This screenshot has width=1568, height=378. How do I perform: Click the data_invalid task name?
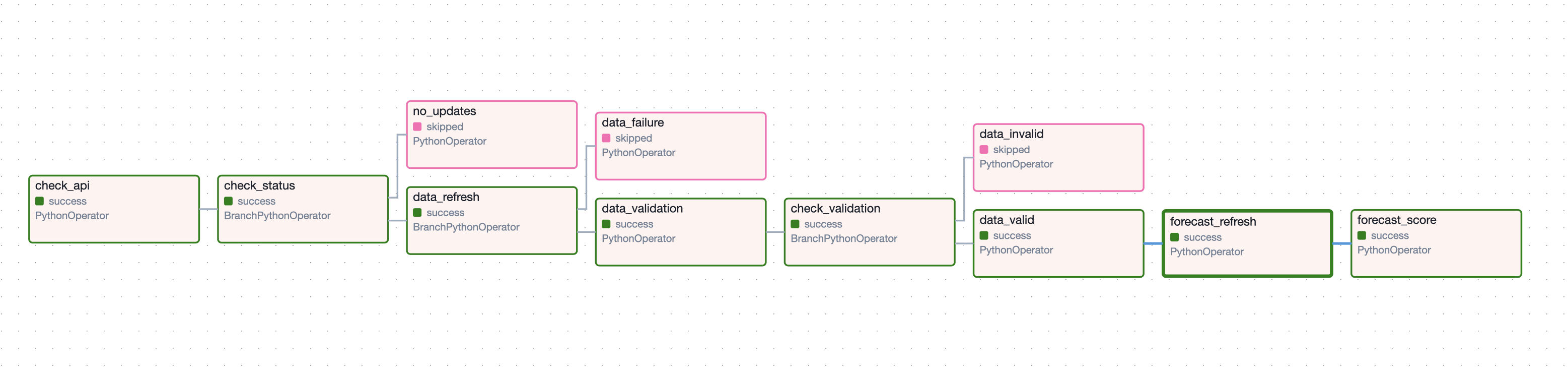1011,134
